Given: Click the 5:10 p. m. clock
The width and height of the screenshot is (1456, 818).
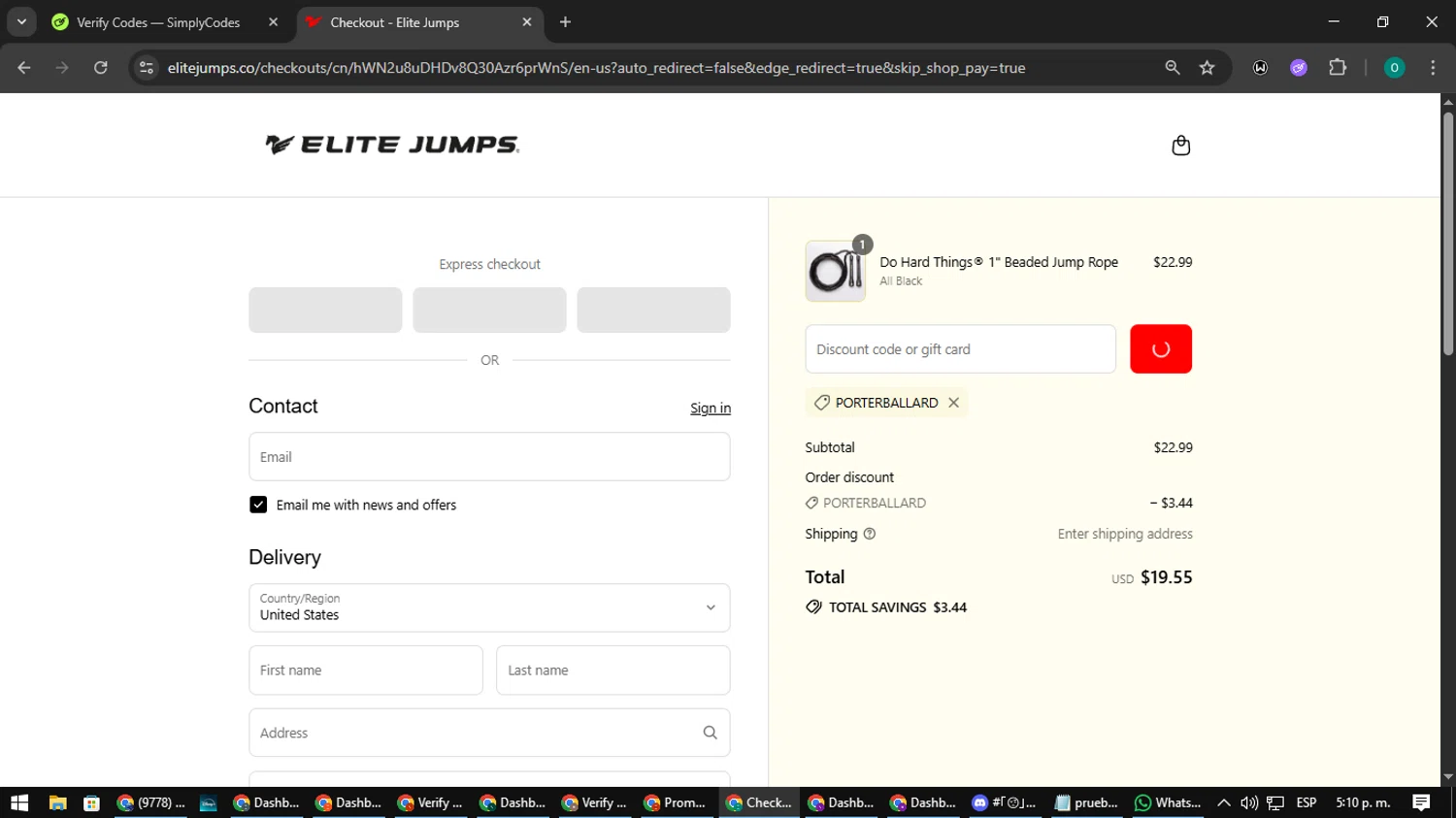Looking at the screenshot, I should pyautogui.click(x=1363, y=802).
